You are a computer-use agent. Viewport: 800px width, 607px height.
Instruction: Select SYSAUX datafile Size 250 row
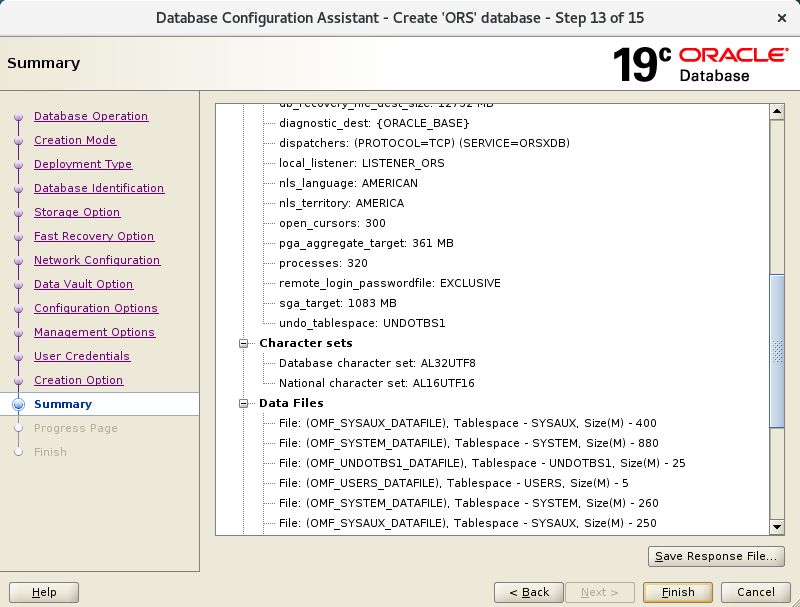[x=468, y=523]
